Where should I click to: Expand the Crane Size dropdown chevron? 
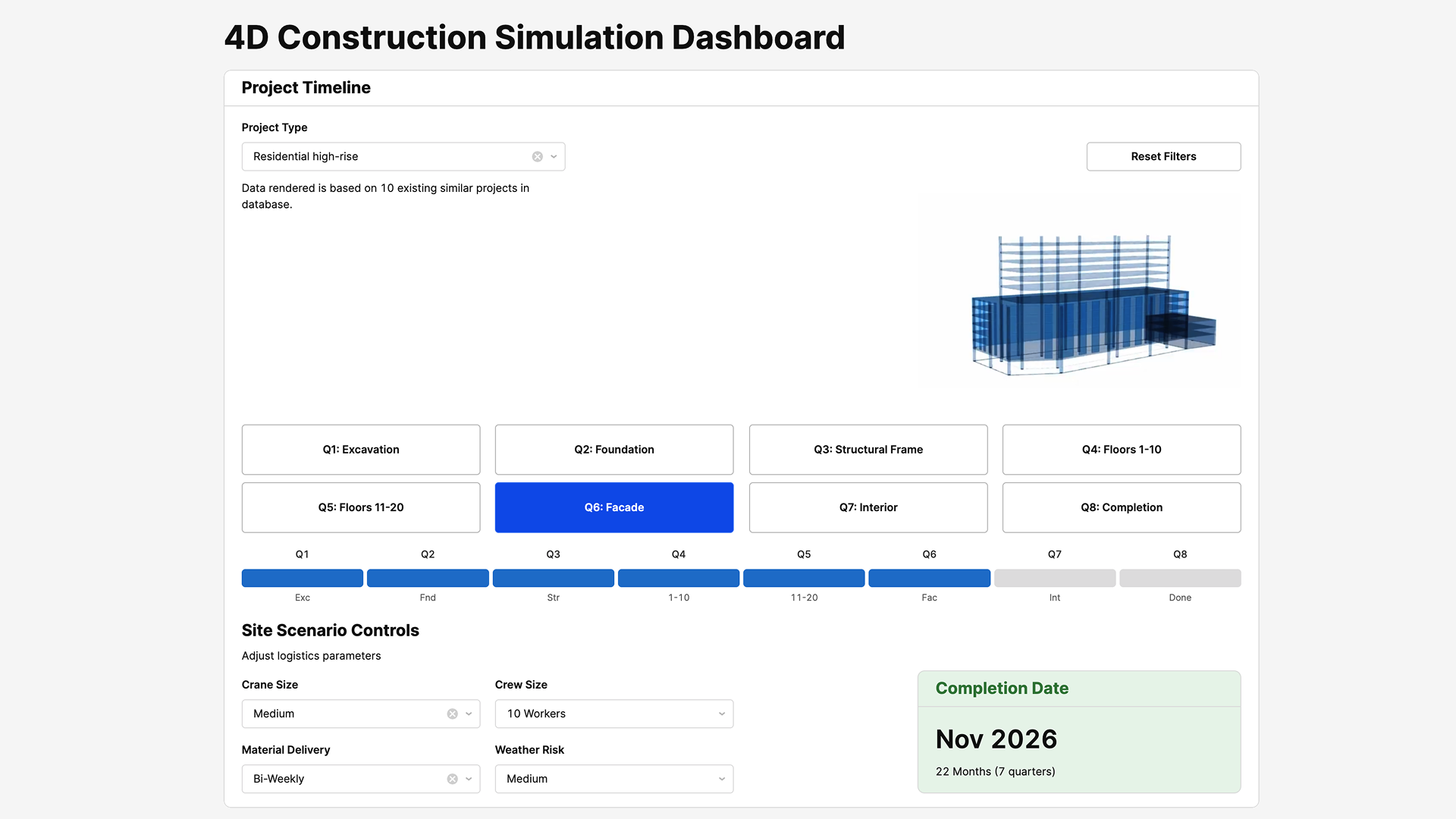pyautogui.click(x=469, y=714)
